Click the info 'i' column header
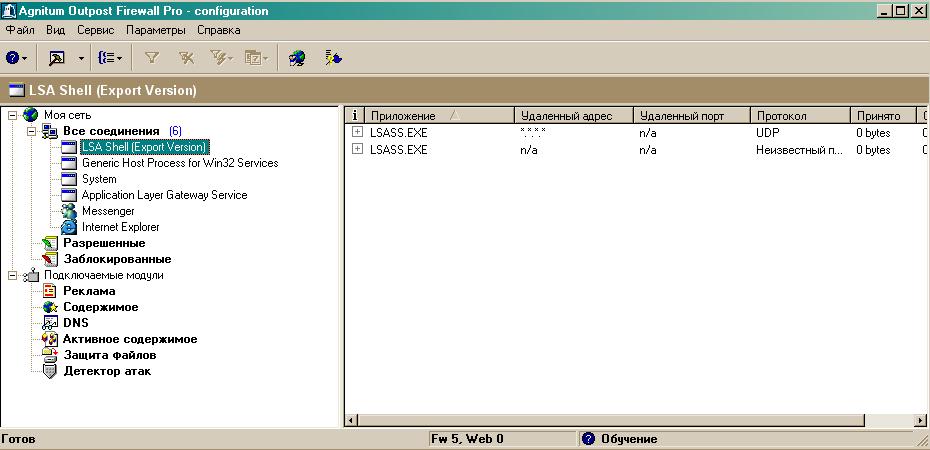Viewport: 930px width, 450px height. click(355, 116)
